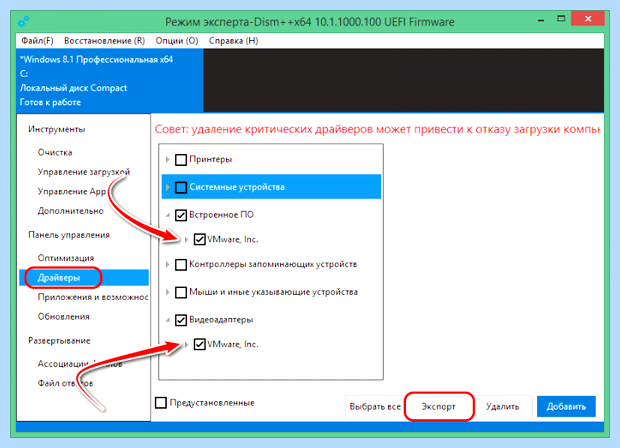Check Мыши и иные указывающие устройства checkbox
Viewport: 620px width, 448px height.
click(181, 292)
